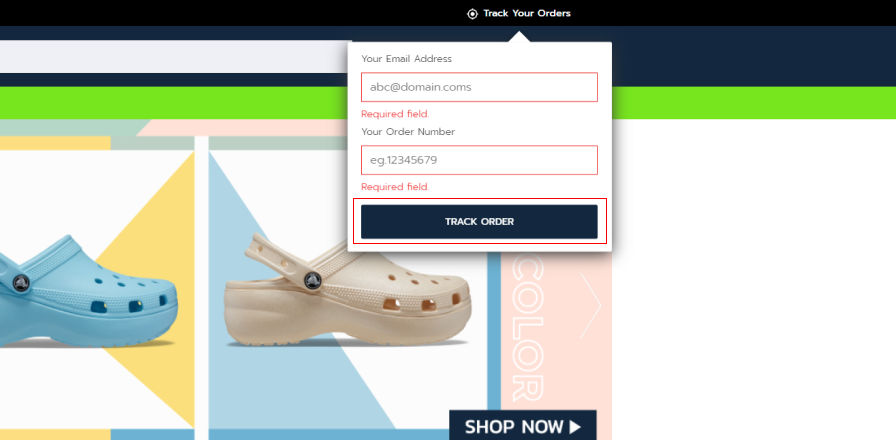Click the target icon beside Track Your Orders
The width and height of the screenshot is (896, 440).
[x=472, y=14]
